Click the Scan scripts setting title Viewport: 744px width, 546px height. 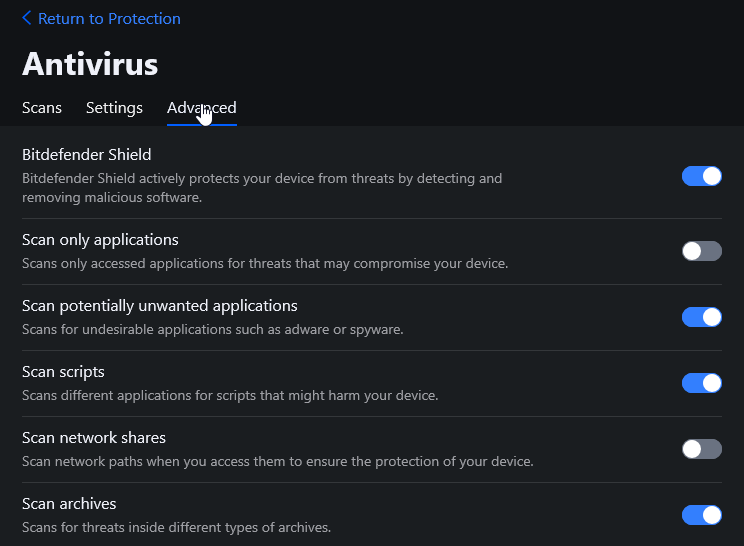coord(63,372)
